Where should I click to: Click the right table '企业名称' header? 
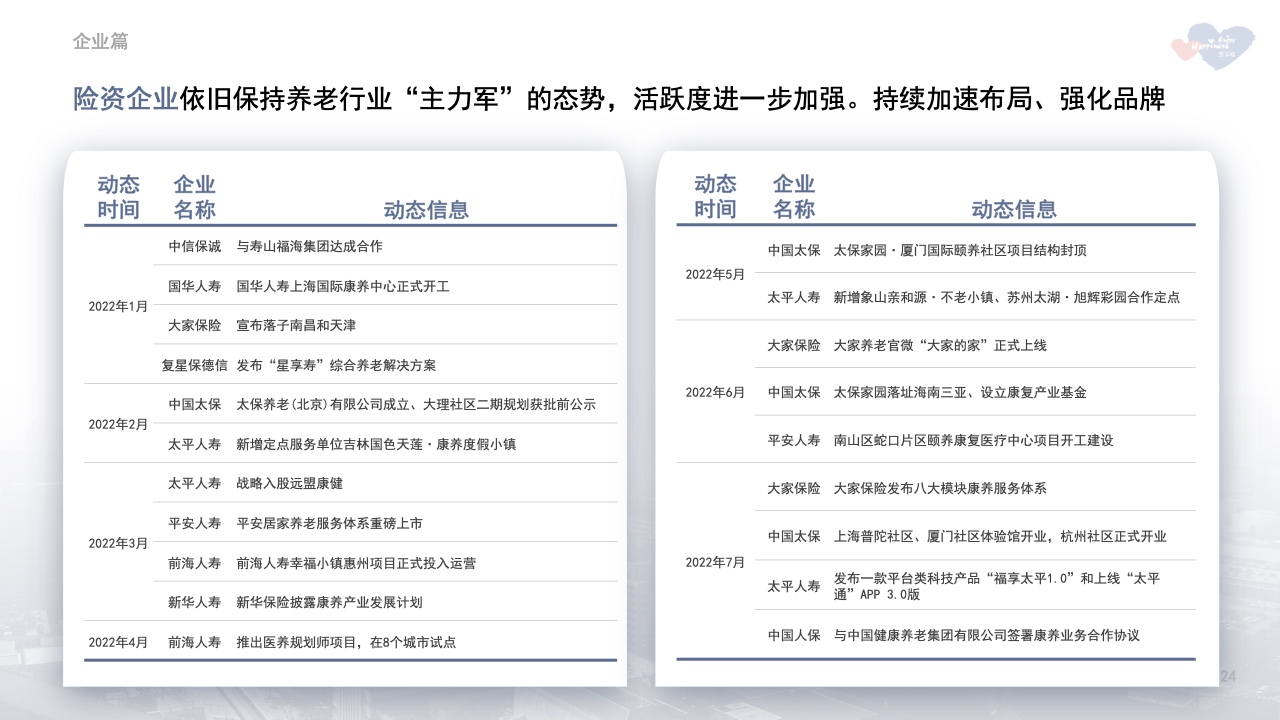pyautogui.click(x=794, y=196)
